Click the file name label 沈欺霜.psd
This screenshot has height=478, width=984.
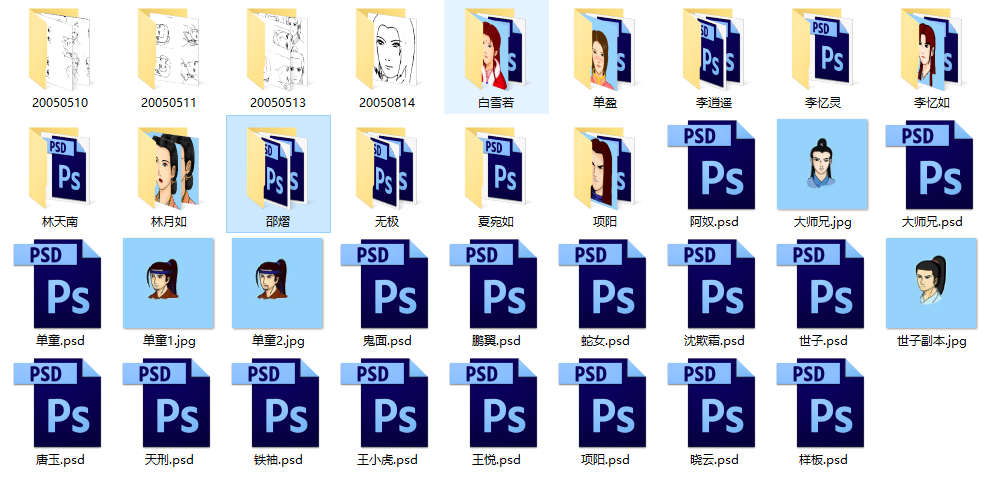(714, 341)
